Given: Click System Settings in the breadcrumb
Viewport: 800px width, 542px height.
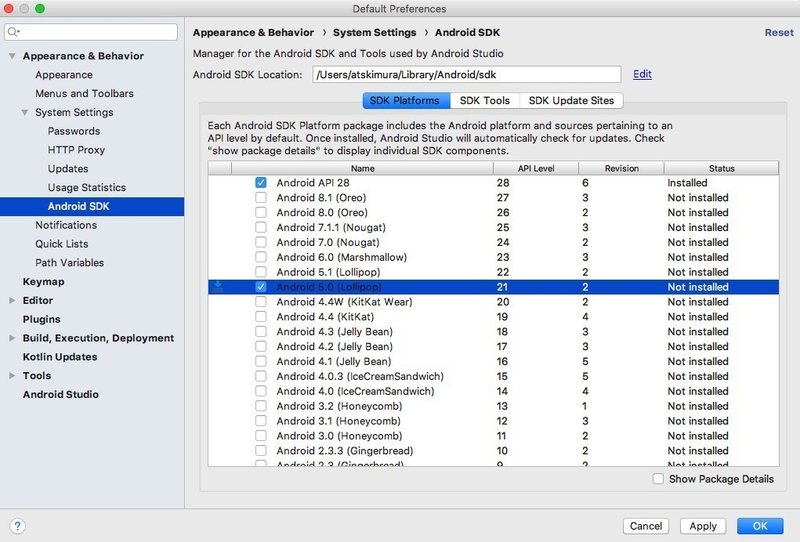Looking at the screenshot, I should point(374,33).
